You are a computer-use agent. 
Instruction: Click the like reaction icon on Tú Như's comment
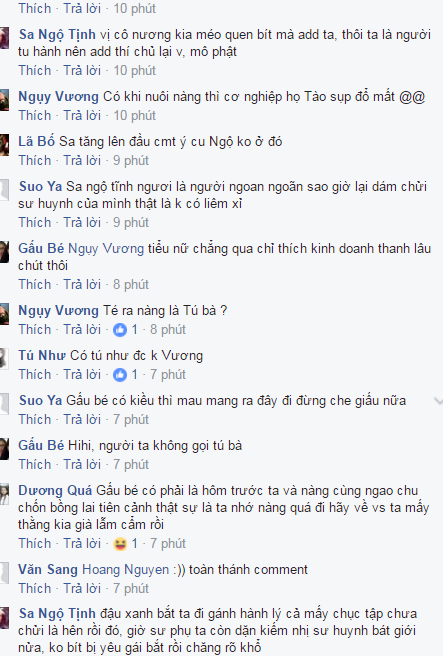point(120,375)
